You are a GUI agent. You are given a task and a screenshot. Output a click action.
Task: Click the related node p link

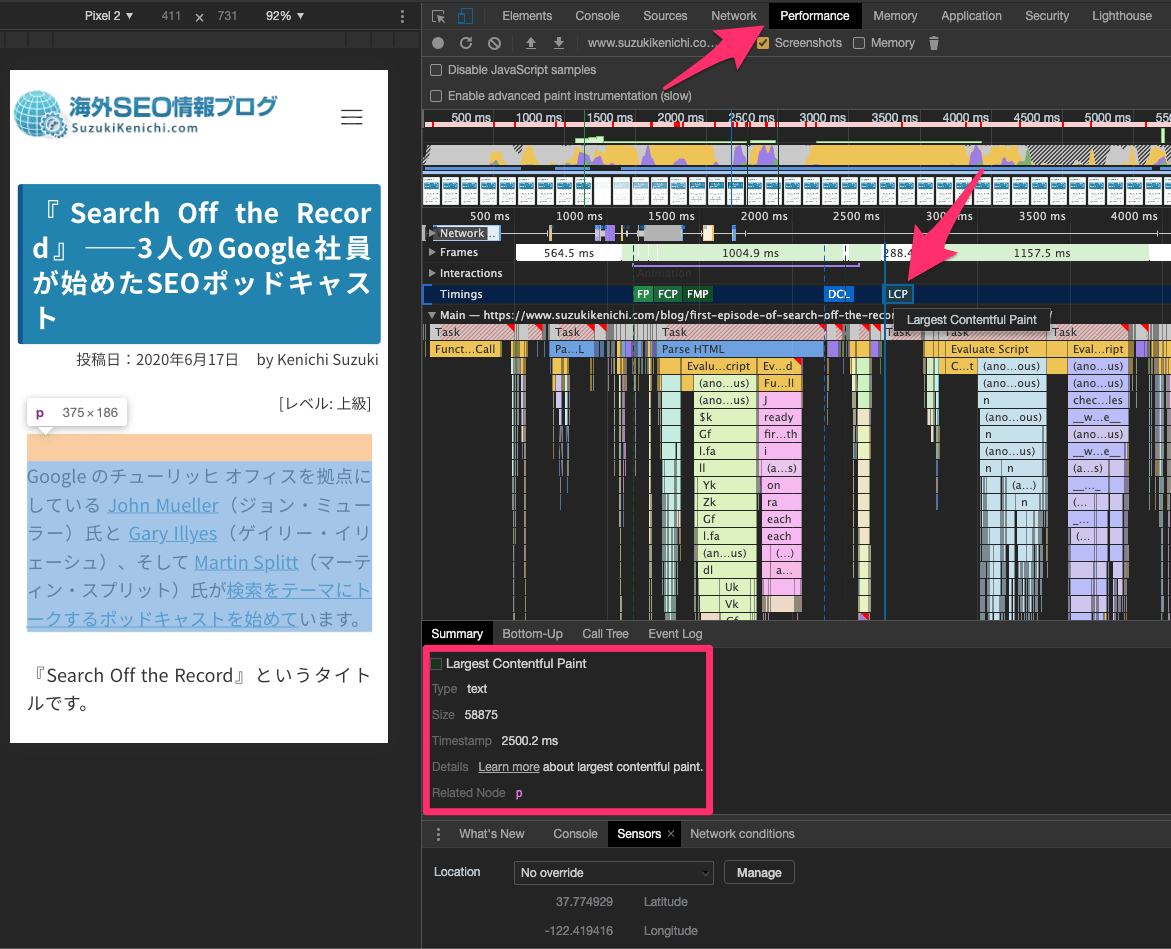pyautogui.click(x=519, y=793)
